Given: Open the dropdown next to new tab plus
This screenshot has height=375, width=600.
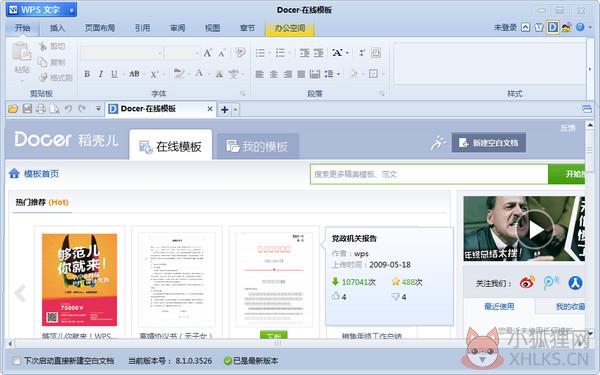Looking at the screenshot, I should point(235,110).
